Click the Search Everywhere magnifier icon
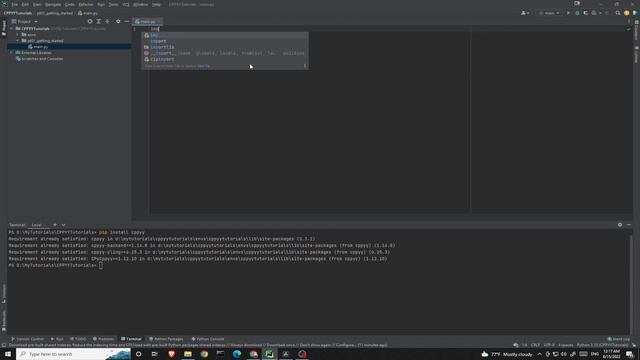This screenshot has width=640, height=360. (x=618, y=13)
